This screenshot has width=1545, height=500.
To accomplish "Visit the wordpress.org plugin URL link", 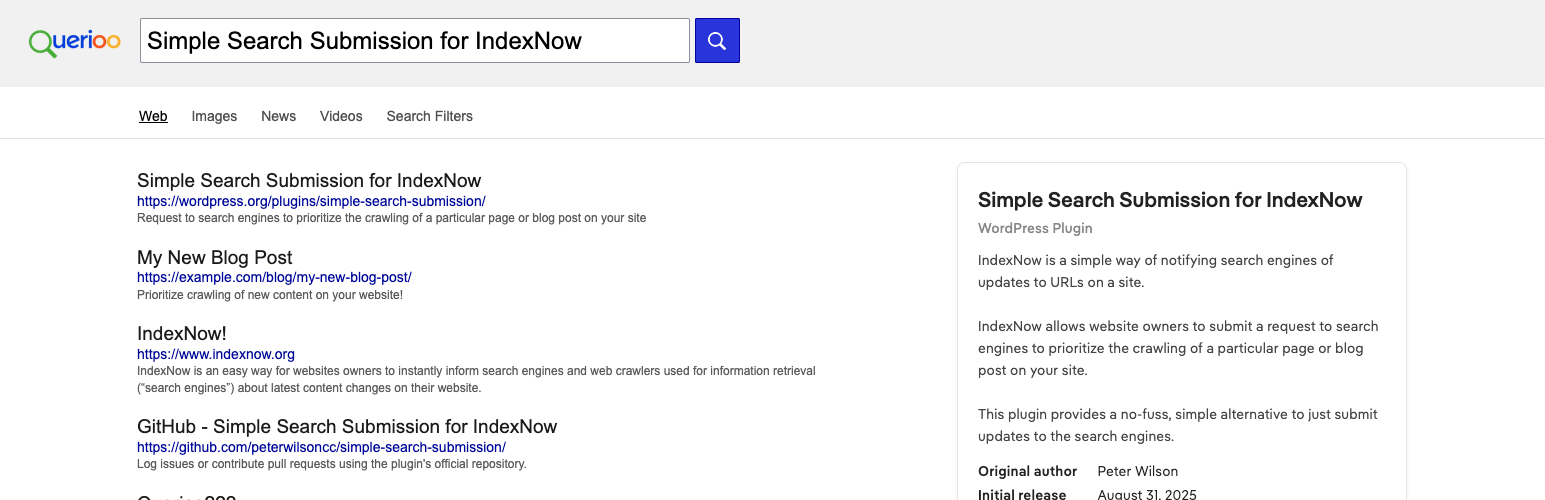I will point(311,201).
